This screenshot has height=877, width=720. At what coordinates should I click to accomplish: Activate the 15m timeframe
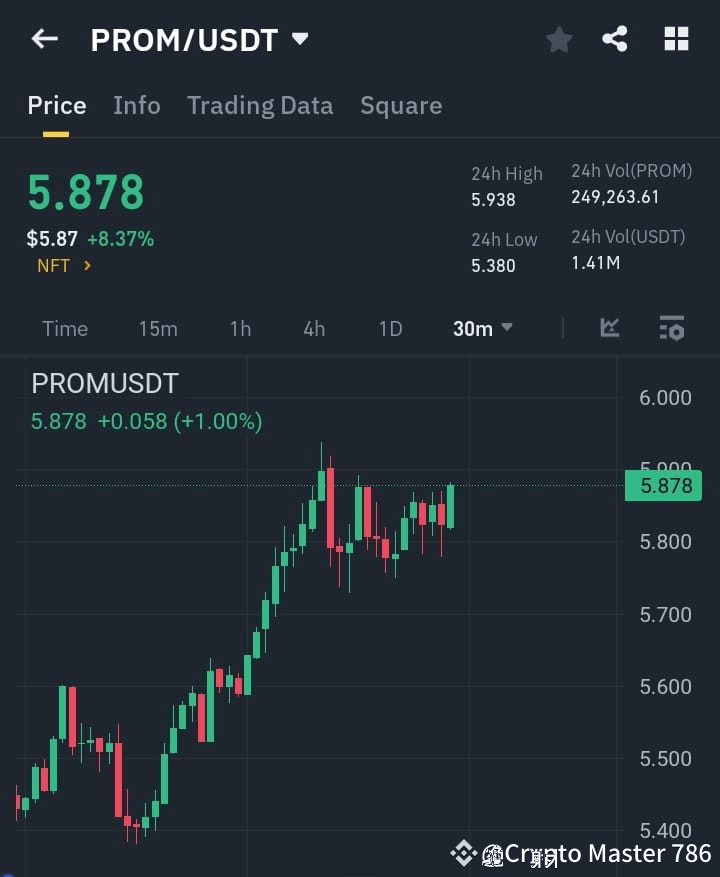click(158, 328)
